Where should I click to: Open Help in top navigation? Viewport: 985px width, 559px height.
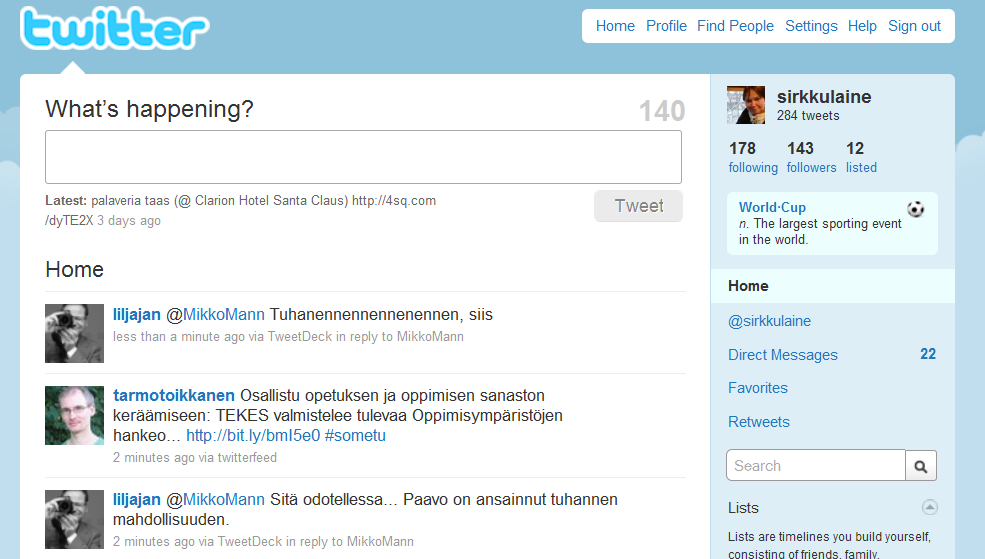862,26
